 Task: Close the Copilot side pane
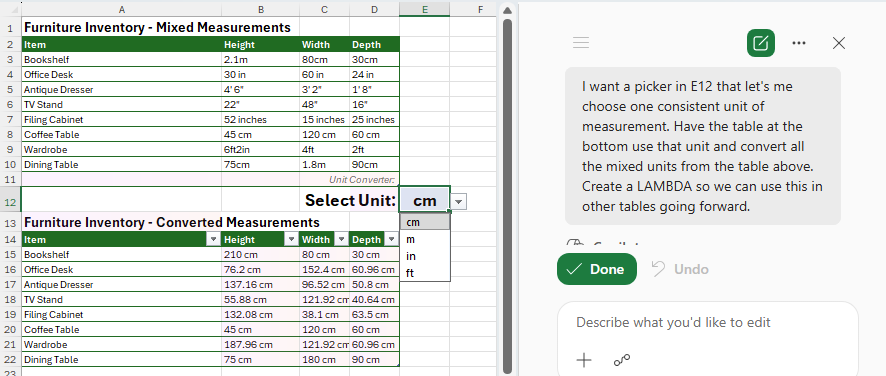839,43
